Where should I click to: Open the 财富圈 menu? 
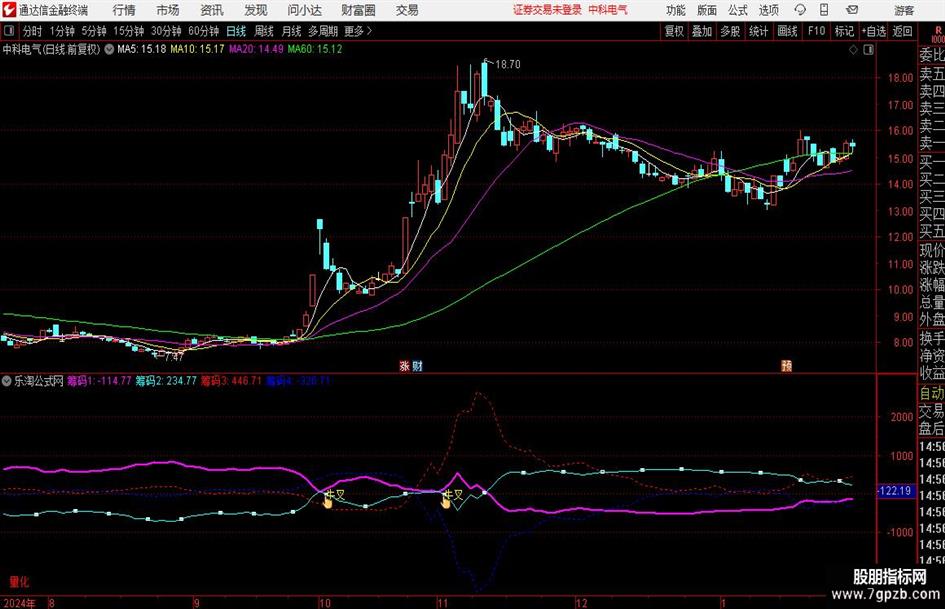coord(358,10)
